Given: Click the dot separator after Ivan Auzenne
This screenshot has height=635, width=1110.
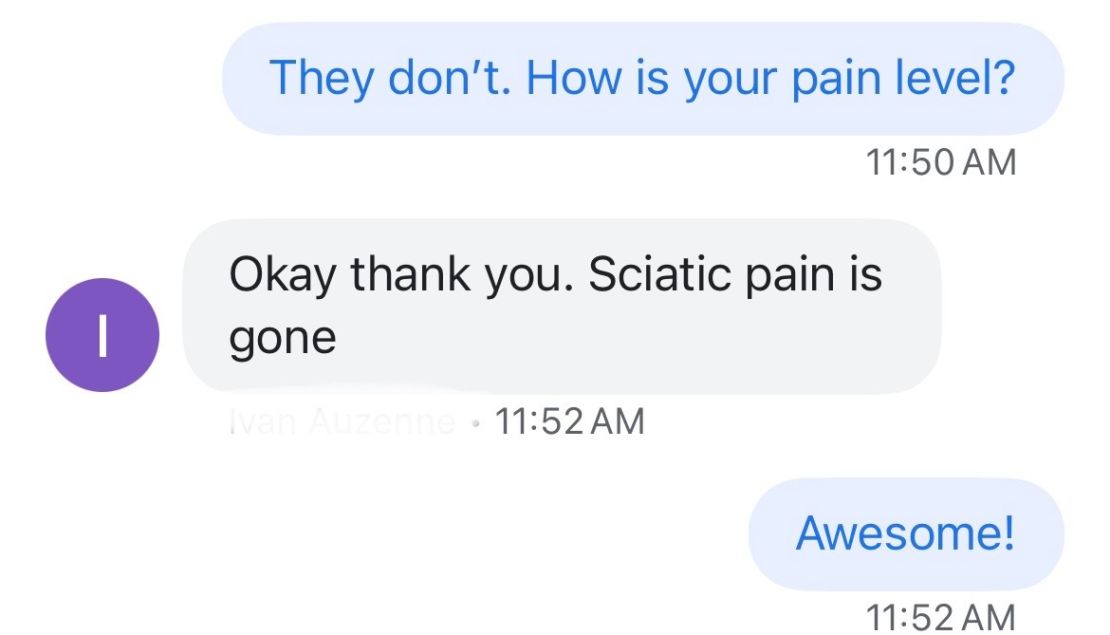Looking at the screenshot, I should pyautogui.click(x=478, y=423).
